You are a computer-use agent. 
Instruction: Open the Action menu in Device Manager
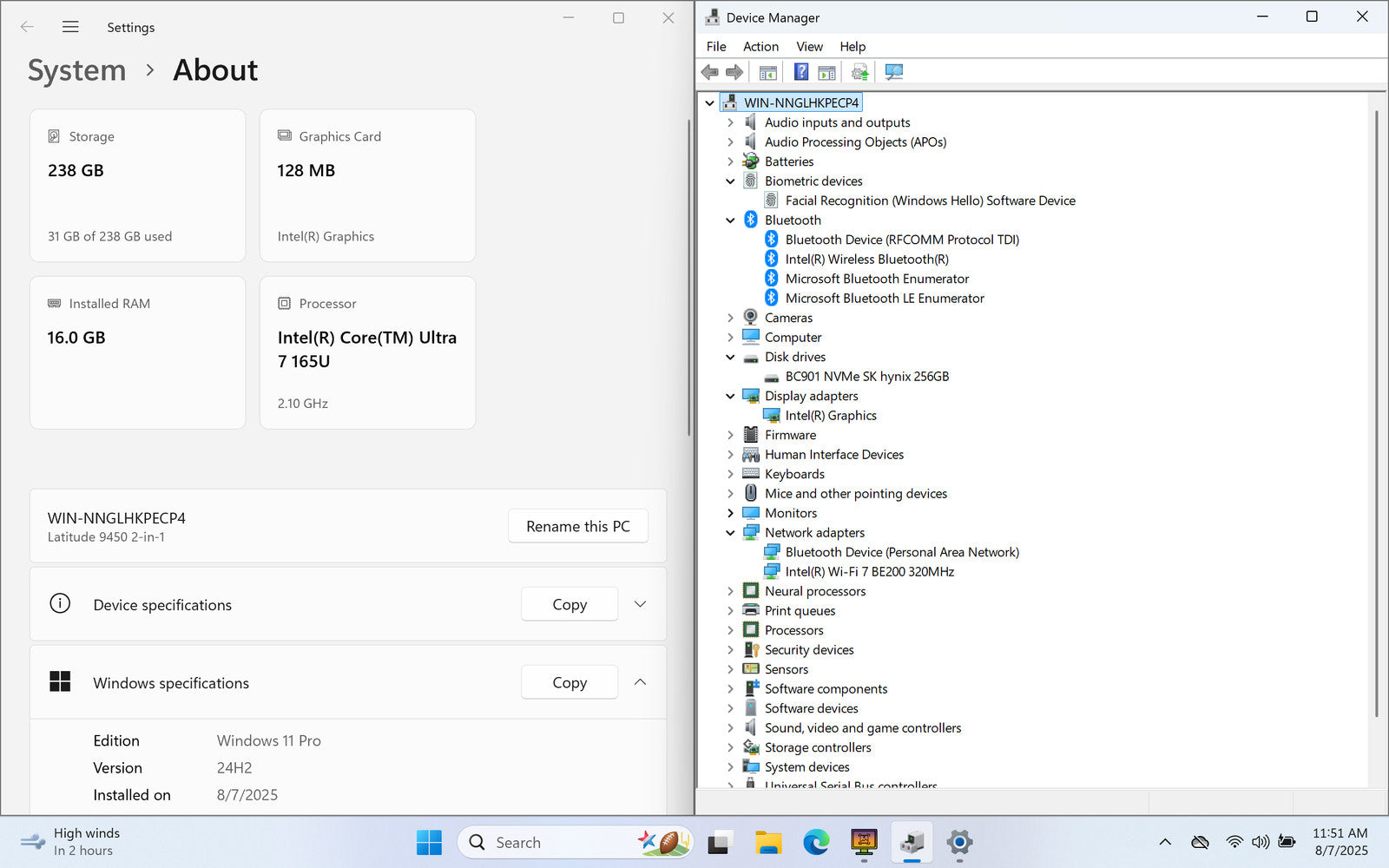click(x=760, y=47)
